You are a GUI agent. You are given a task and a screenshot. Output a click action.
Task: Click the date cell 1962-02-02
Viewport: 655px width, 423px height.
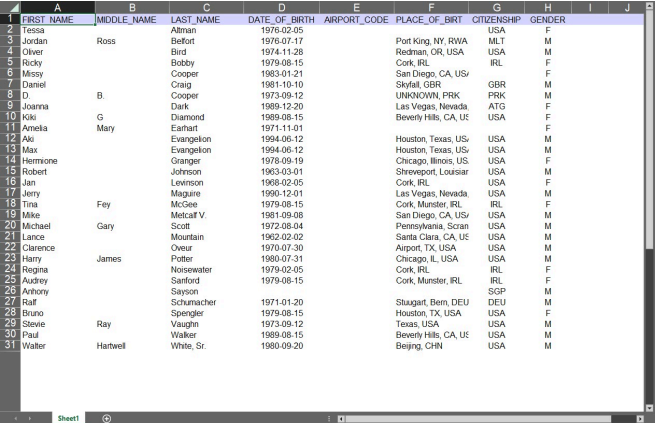pyautogui.click(x=282, y=237)
